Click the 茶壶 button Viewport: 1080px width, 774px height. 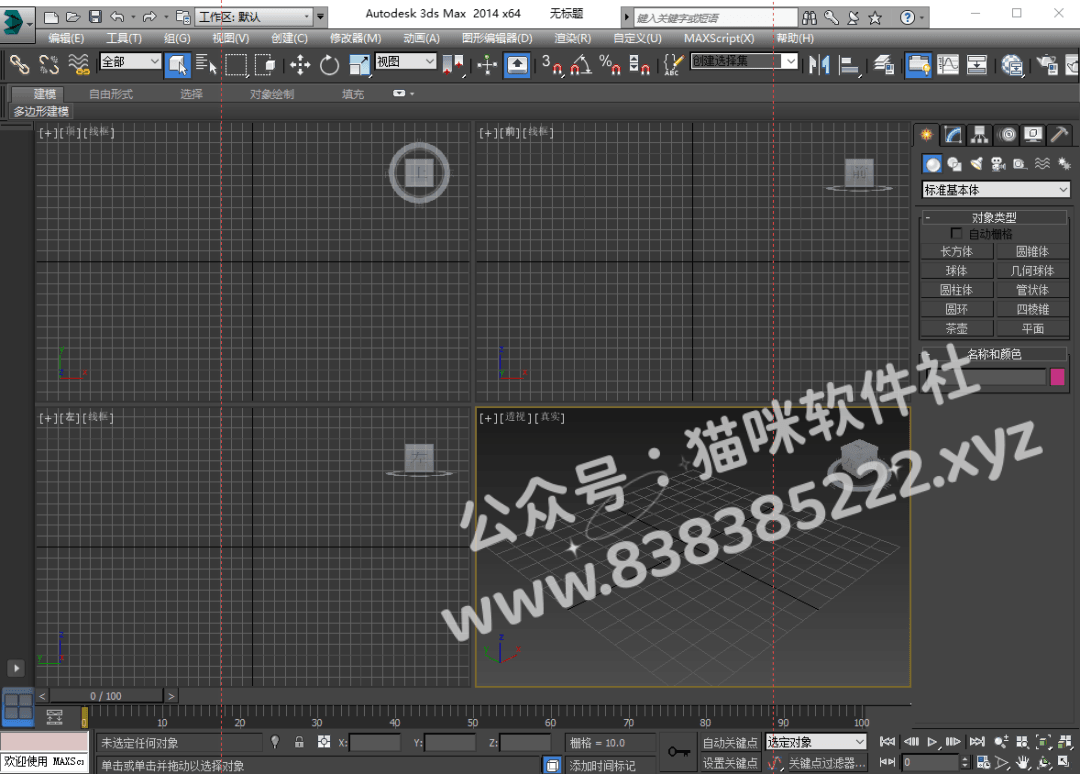click(x=957, y=328)
